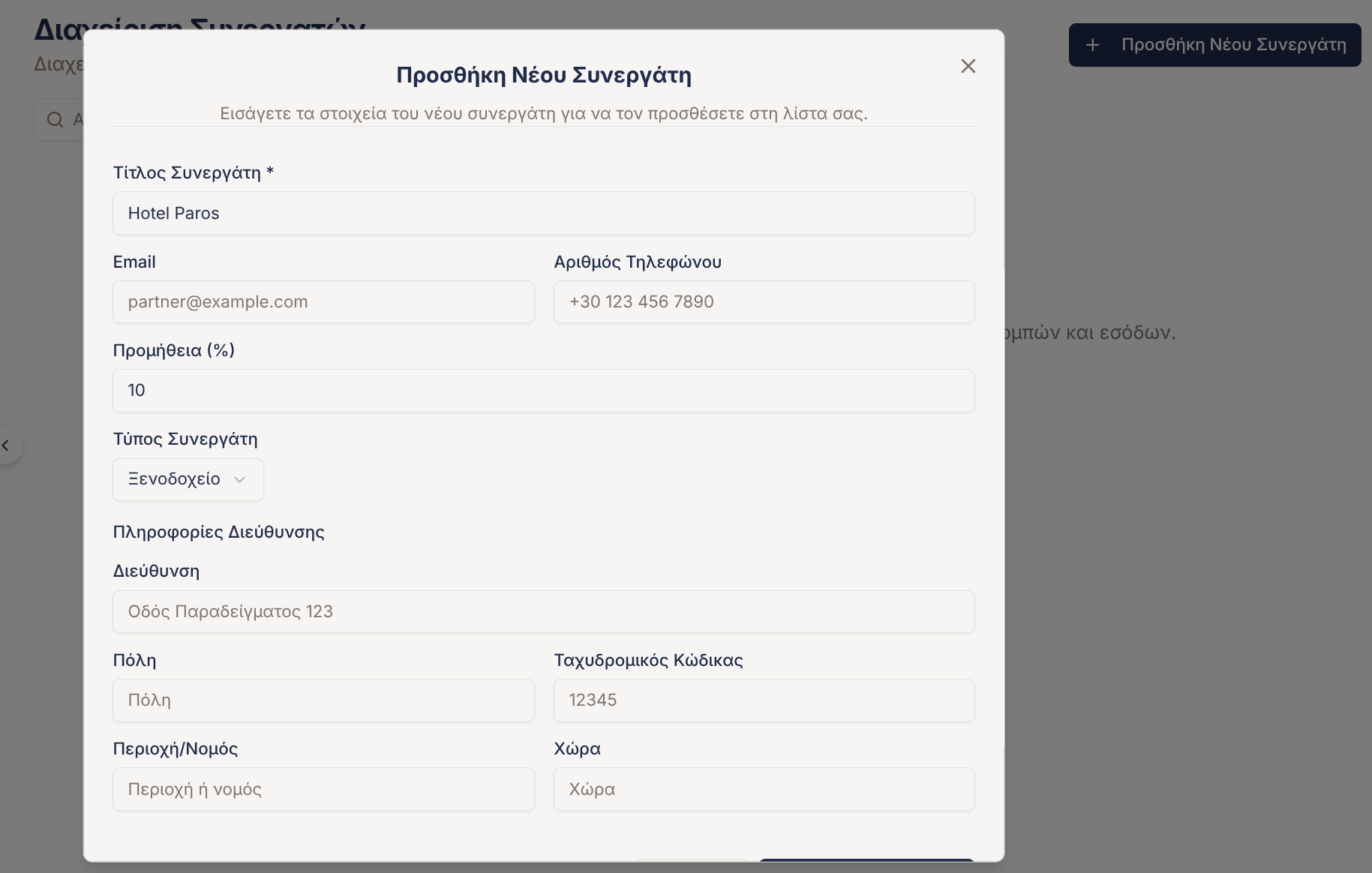Click the Περιοχή ή νομός input field

pyautogui.click(x=323, y=789)
